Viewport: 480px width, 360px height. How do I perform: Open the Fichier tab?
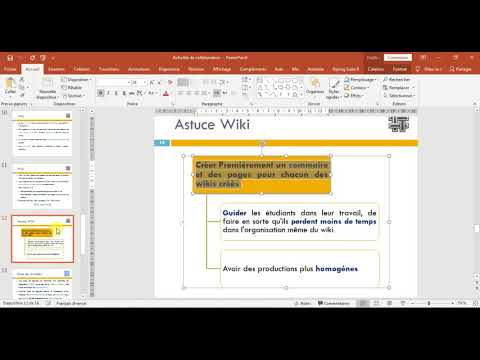10,69
